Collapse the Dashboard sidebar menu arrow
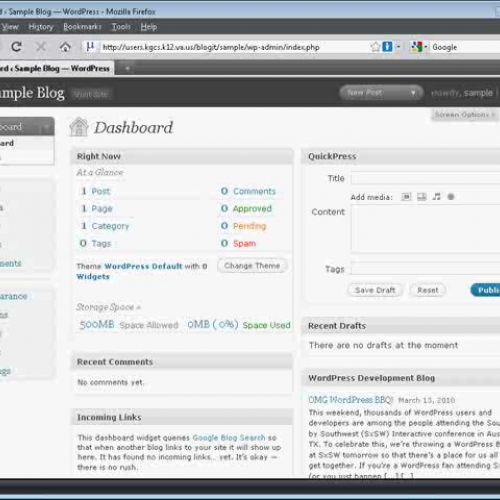 46,127
